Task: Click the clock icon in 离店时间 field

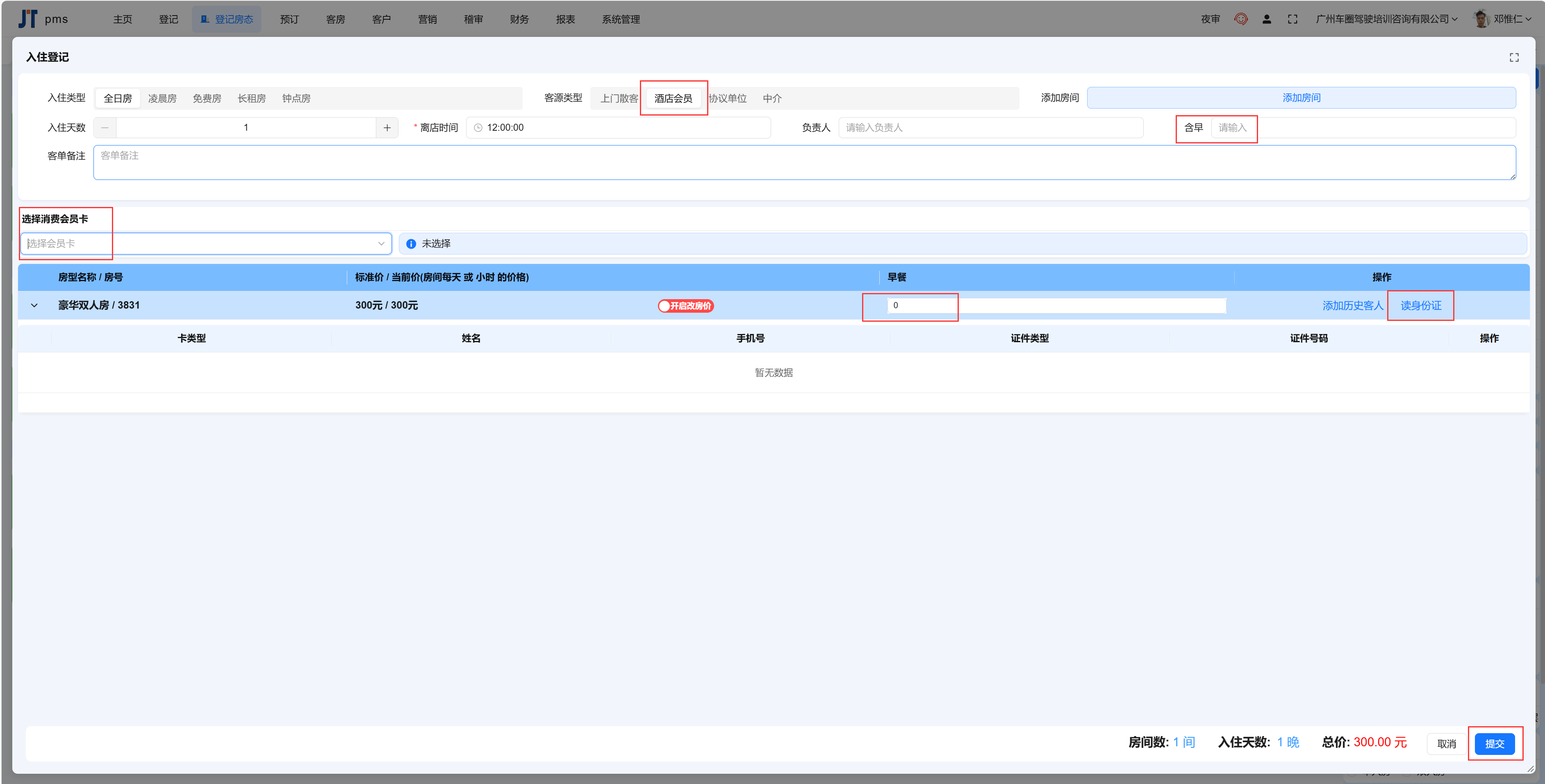Action: pos(478,128)
